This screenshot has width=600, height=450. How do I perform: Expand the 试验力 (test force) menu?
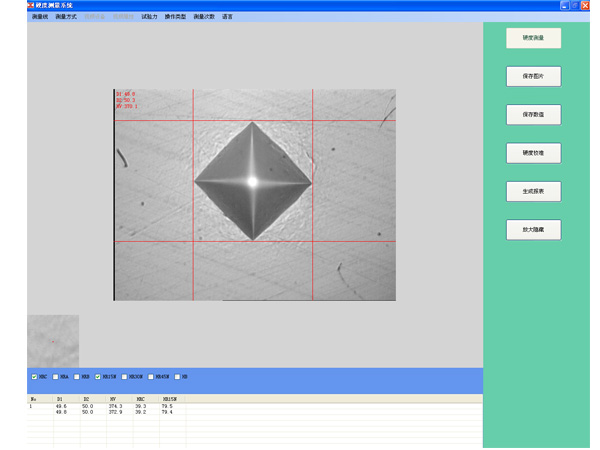point(150,17)
